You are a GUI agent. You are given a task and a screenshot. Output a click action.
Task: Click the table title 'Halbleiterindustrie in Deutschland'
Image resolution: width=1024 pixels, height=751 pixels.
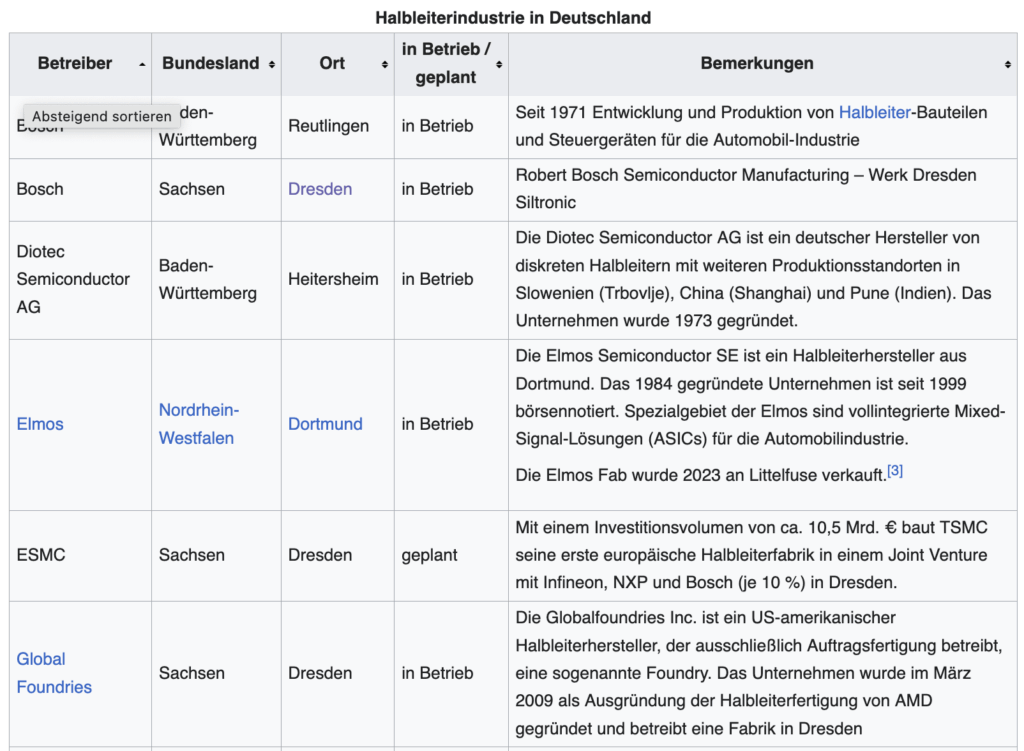pos(512,17)
